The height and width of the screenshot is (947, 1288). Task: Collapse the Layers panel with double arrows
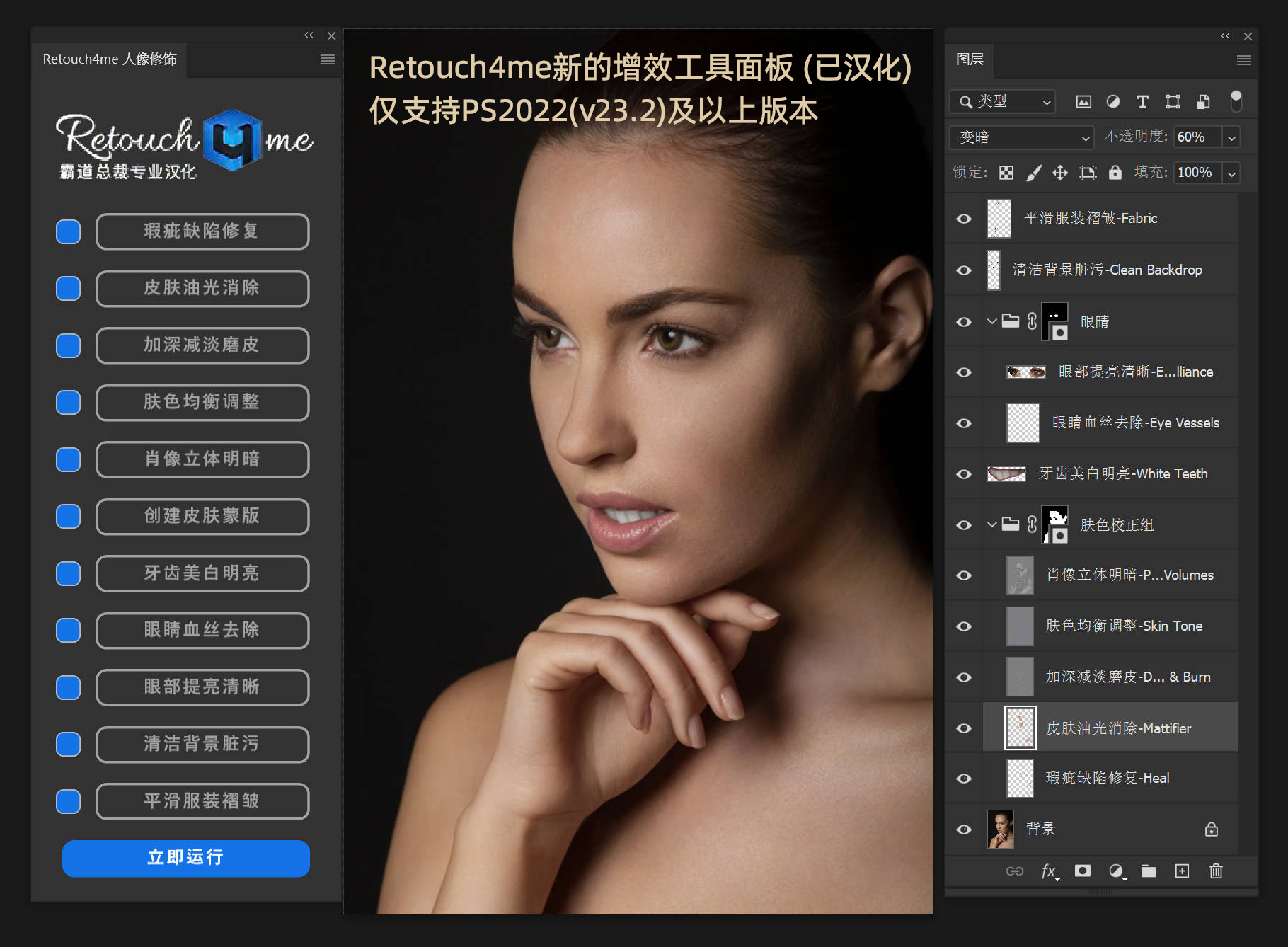(x=1225, y=35)
